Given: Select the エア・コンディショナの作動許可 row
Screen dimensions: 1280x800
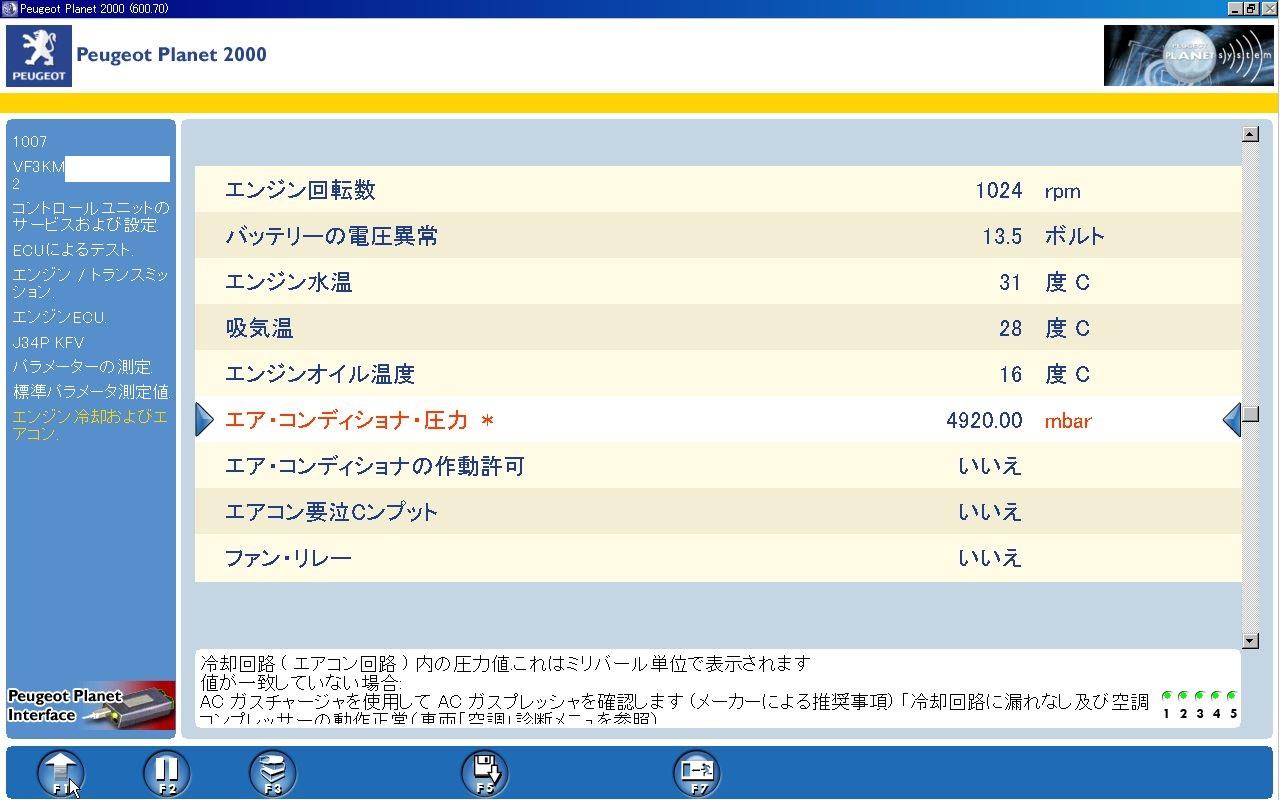Looking at the screenshot, I should 718,466.
